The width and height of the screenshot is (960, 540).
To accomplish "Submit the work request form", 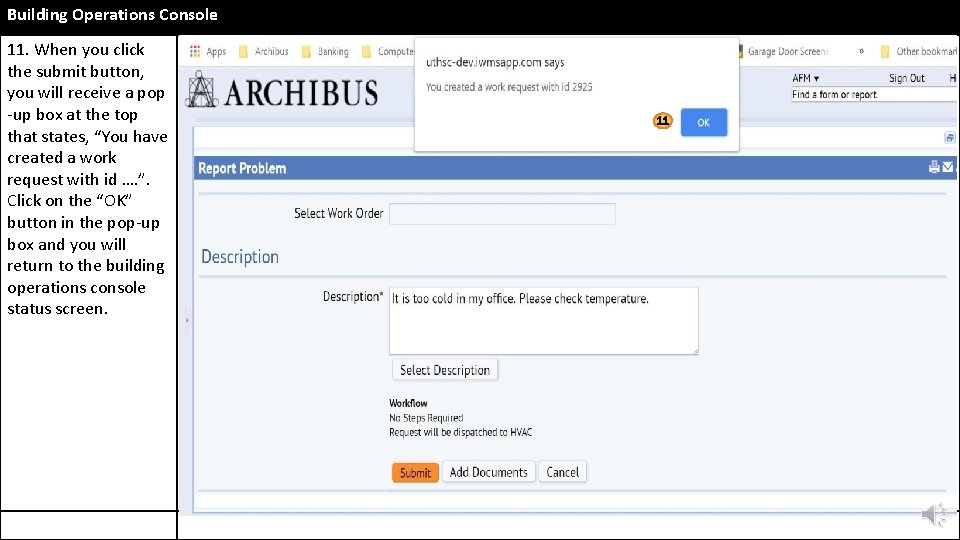I will point(415,473).
